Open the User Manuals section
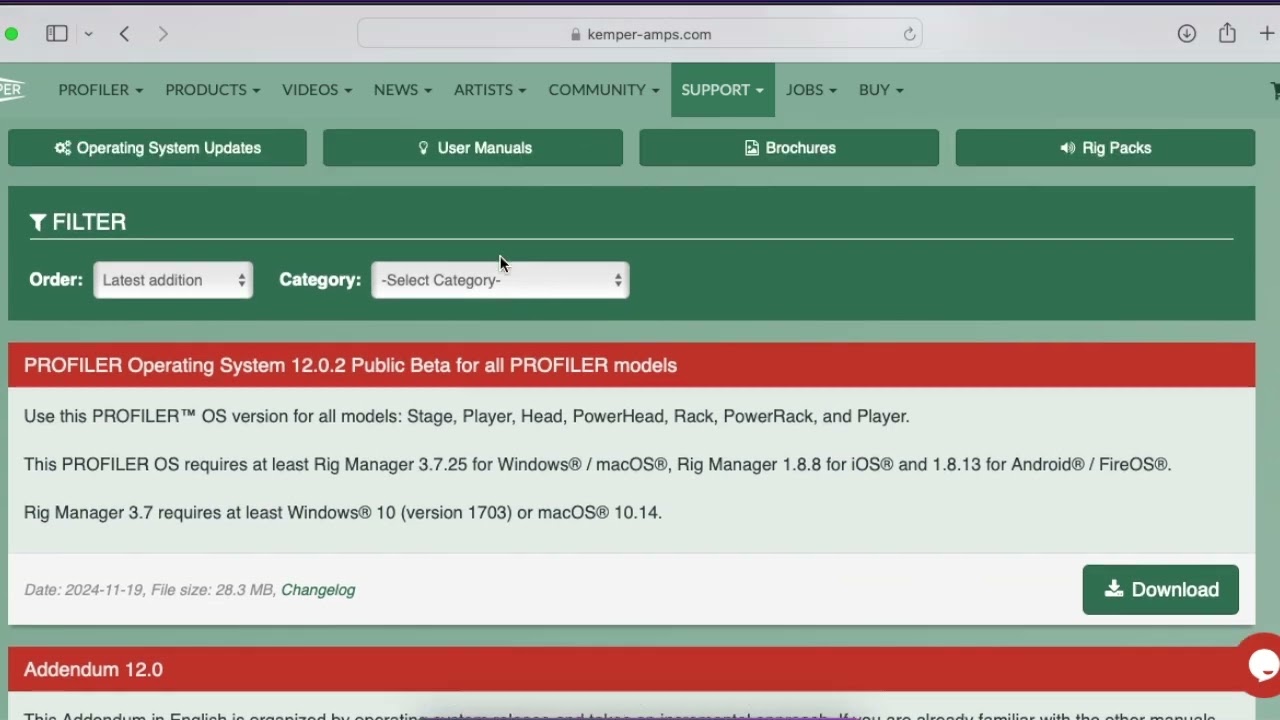 pos(473,148)
